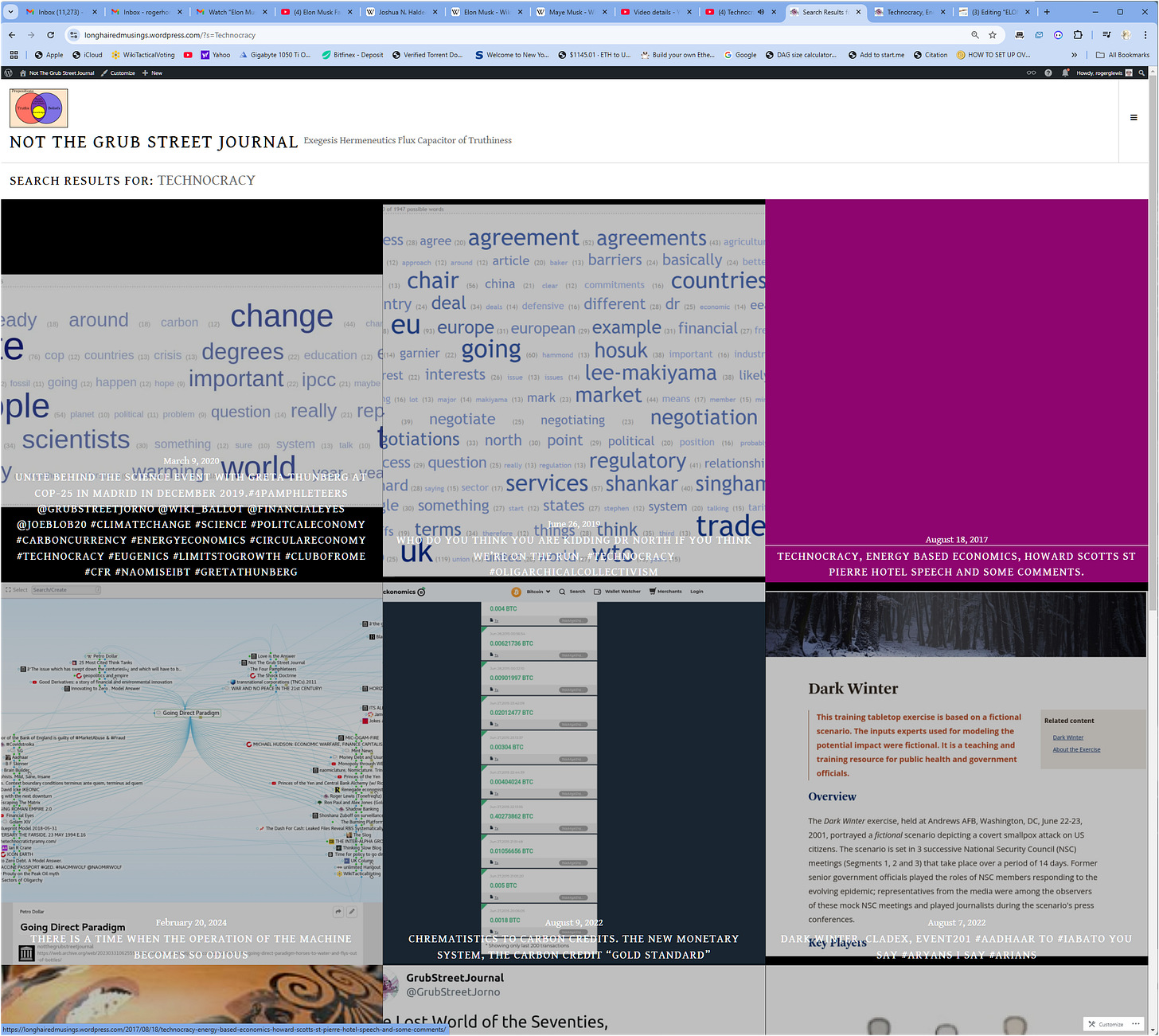This screenshot has height=1036, width=1159.
Task: Open the apps grid shortcut in bookmarks
Action: click(14, 55)
